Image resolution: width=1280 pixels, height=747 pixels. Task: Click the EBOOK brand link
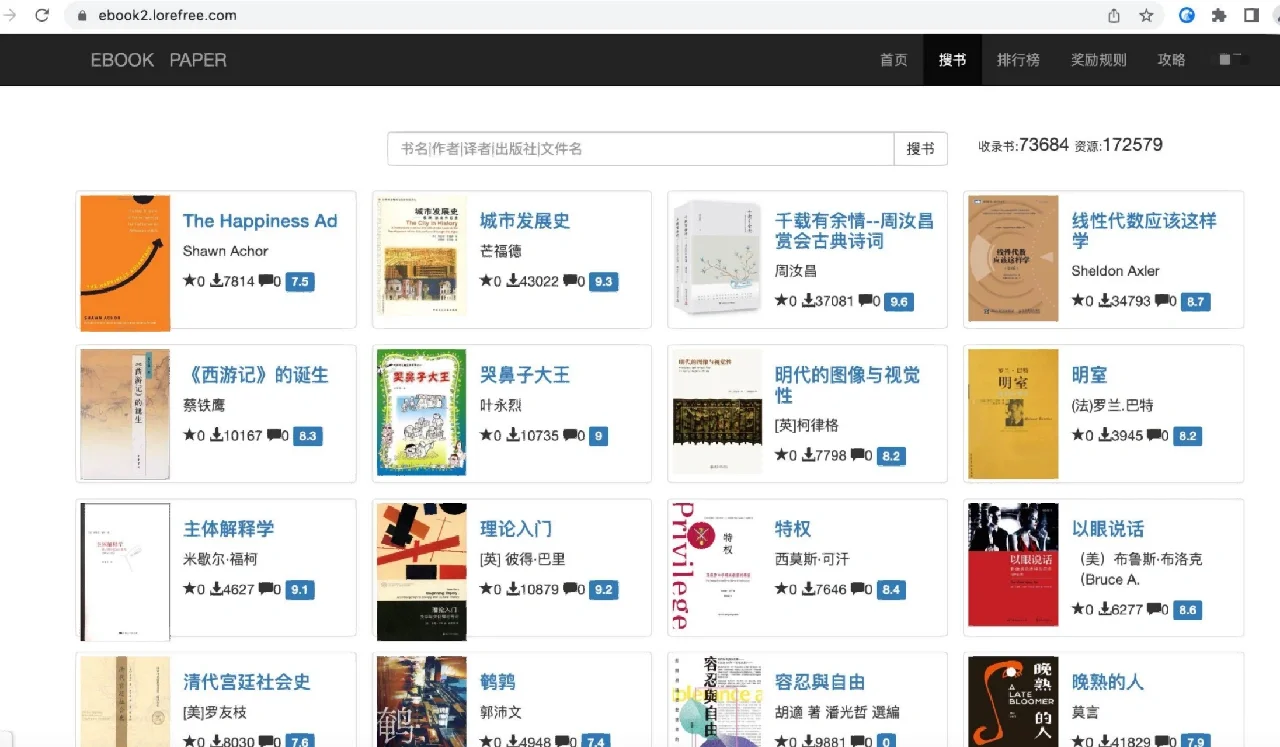tap(122, 60)
